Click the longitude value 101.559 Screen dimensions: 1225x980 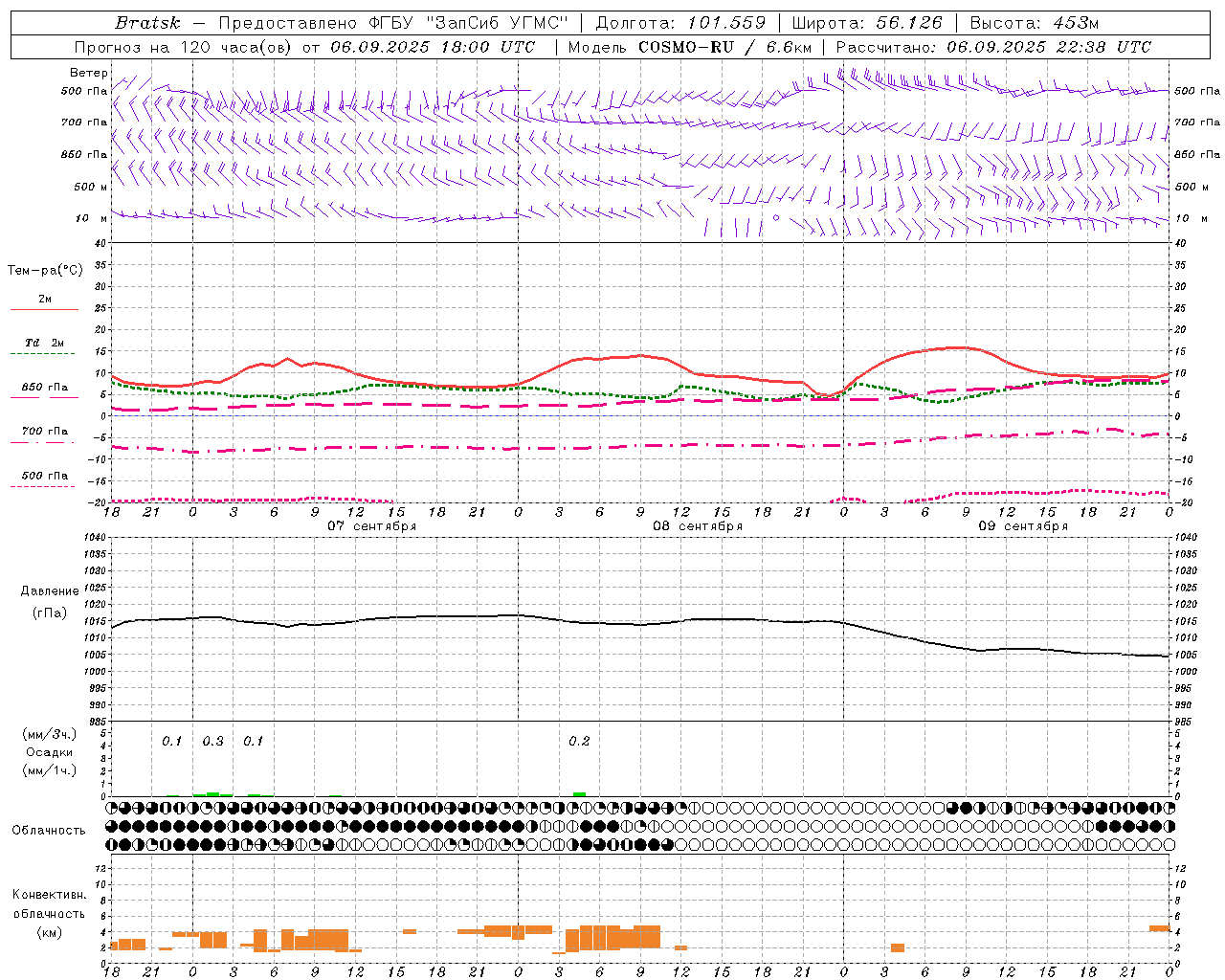point(726,23)
